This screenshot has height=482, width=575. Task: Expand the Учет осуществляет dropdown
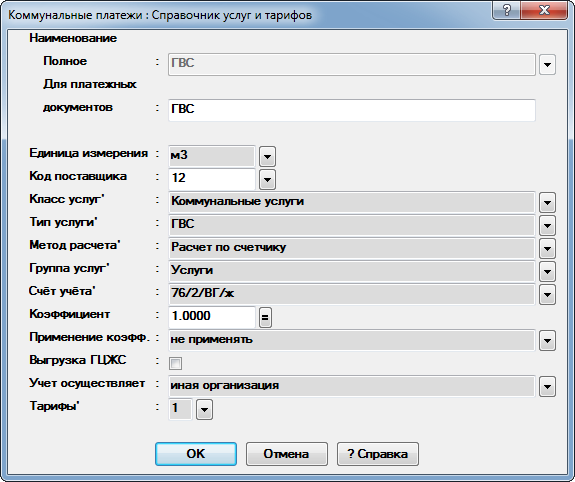pos(547,387)
